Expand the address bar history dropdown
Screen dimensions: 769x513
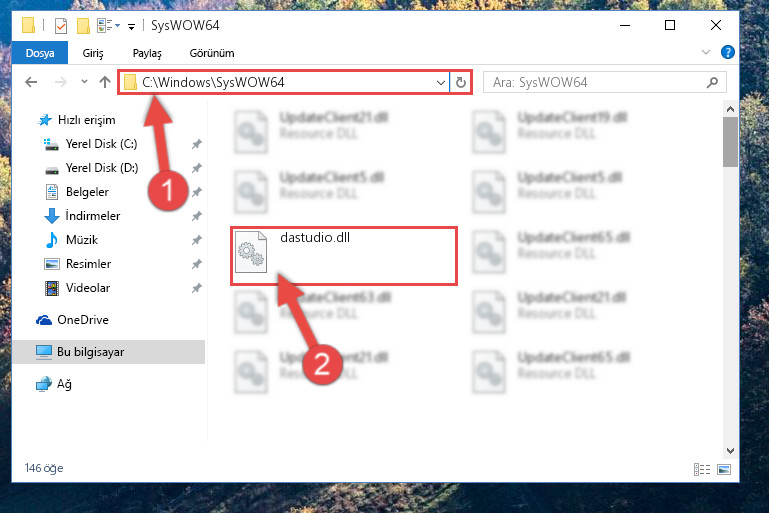[440, 82]
